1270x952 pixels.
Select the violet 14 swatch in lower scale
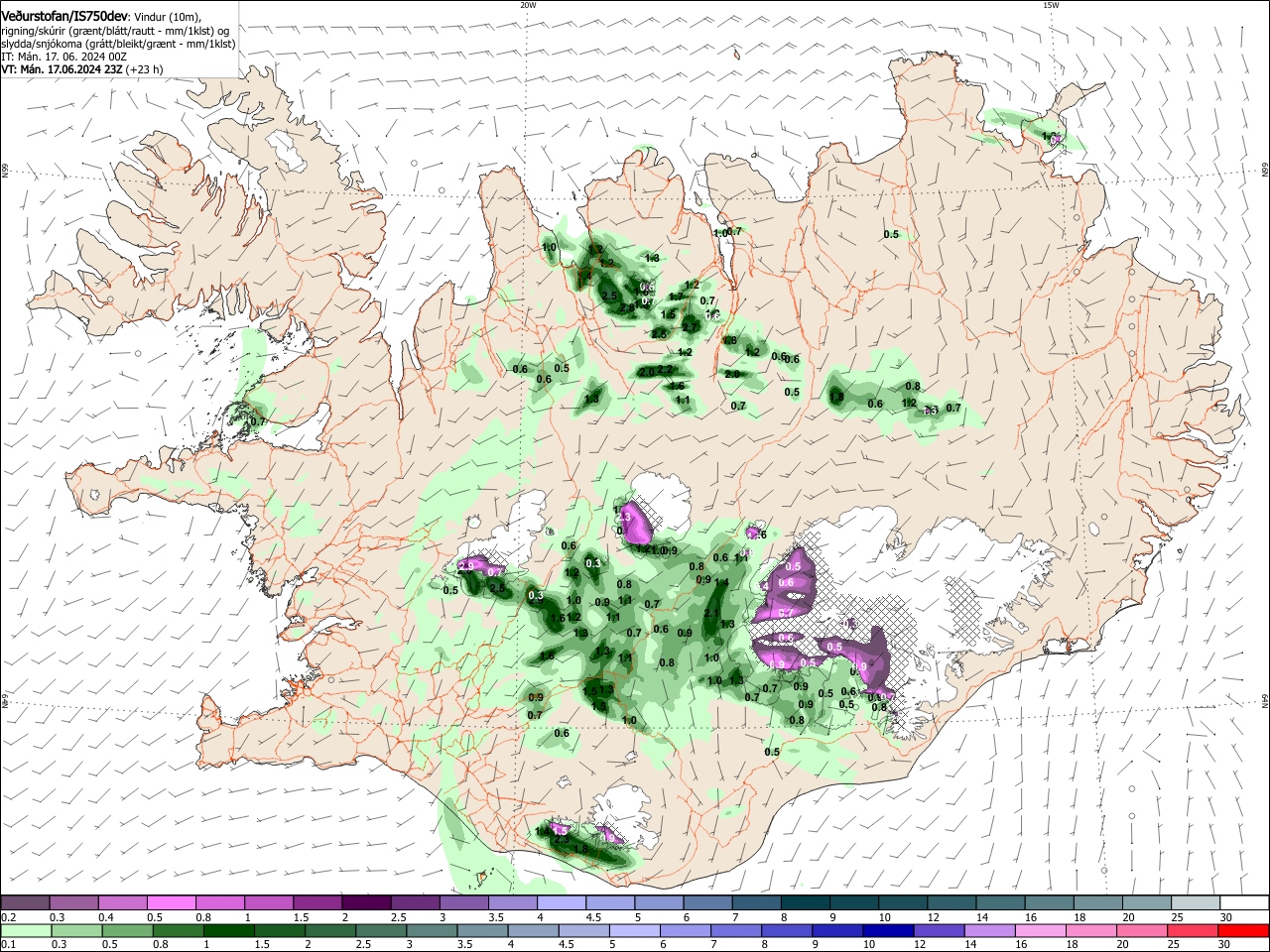pos(990,931)
